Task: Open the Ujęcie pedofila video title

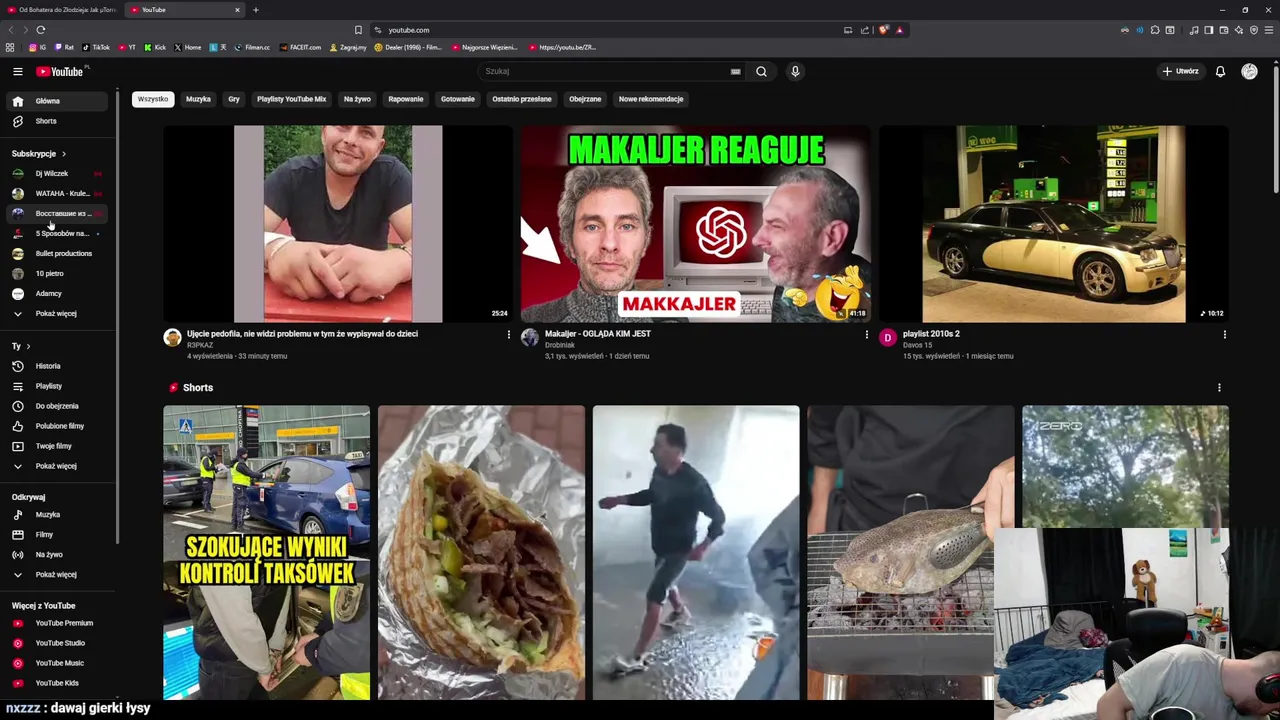Action: click(302, 334)
